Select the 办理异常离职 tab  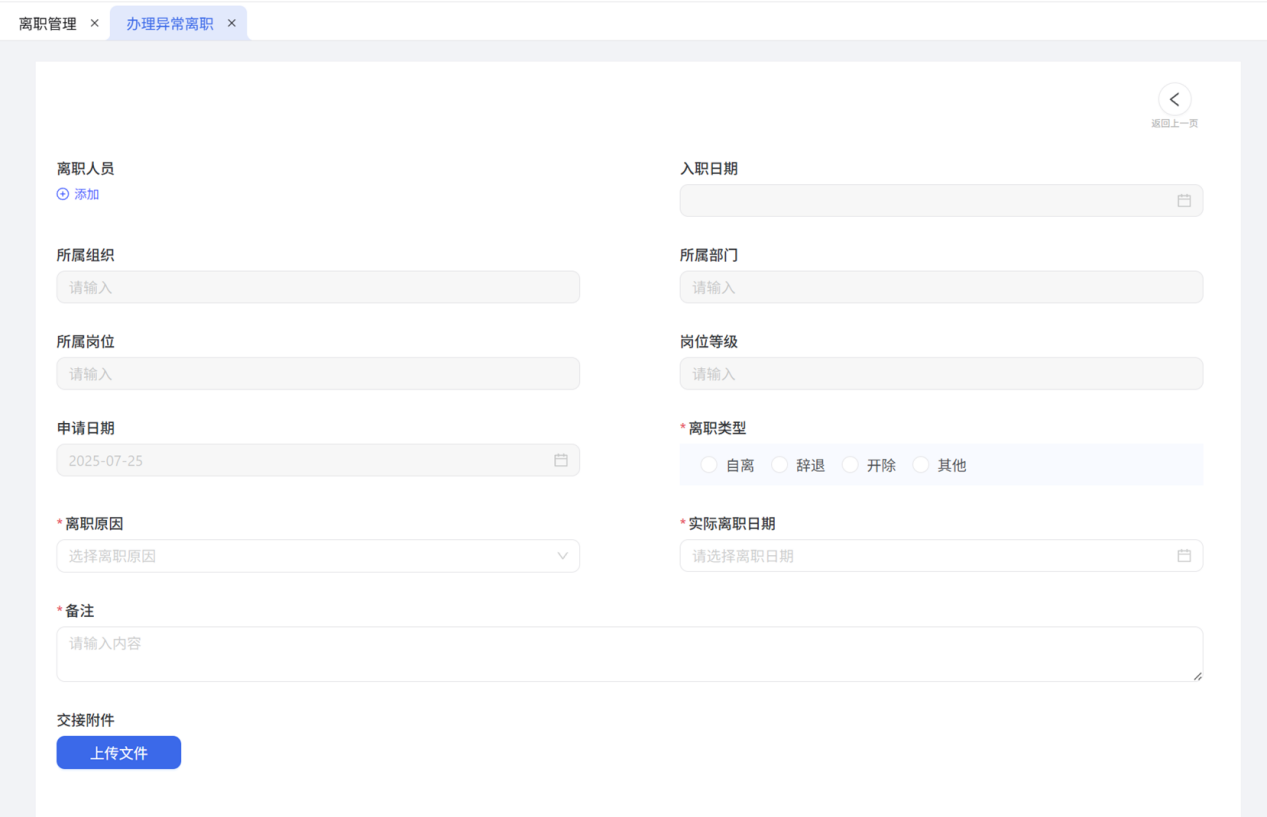169,23
